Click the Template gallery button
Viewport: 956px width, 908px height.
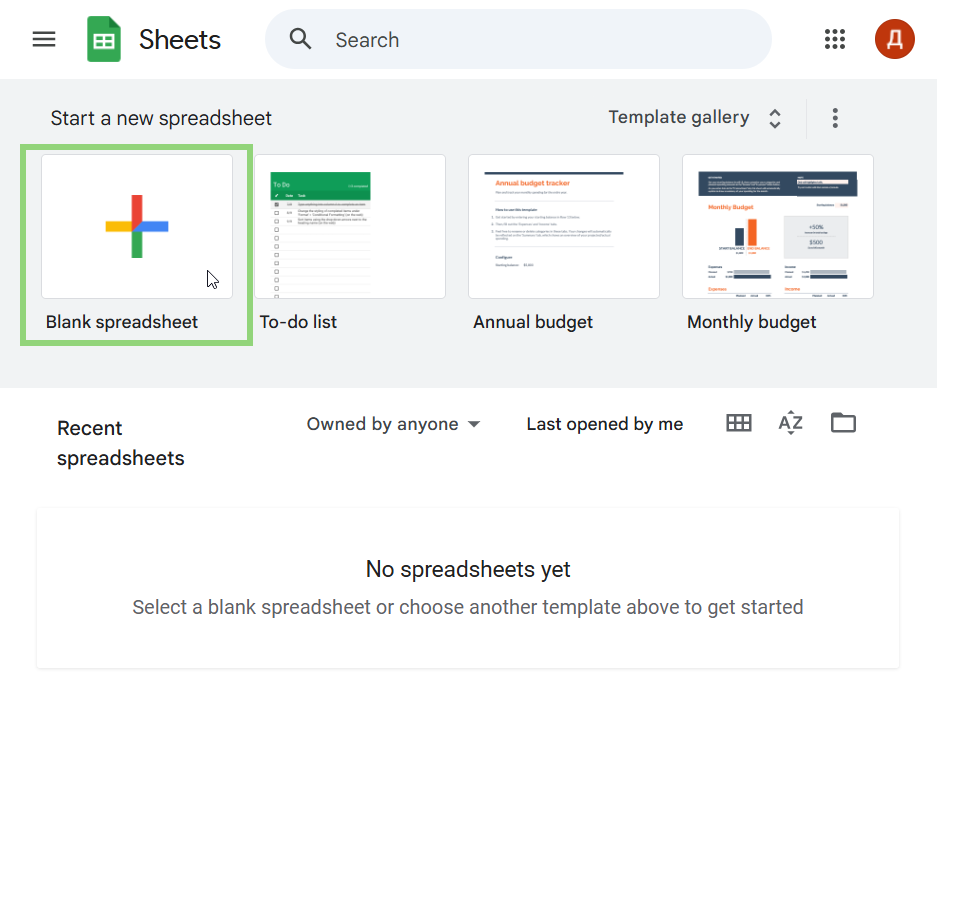pos(679,118)
